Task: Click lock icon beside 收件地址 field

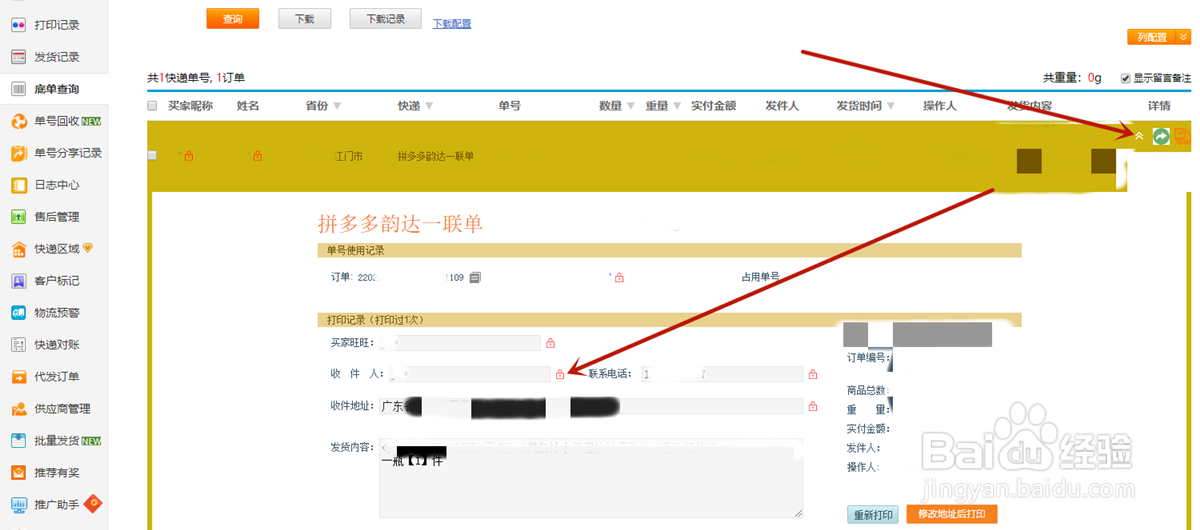Action: pyautogui.click(x=813, y=406)
